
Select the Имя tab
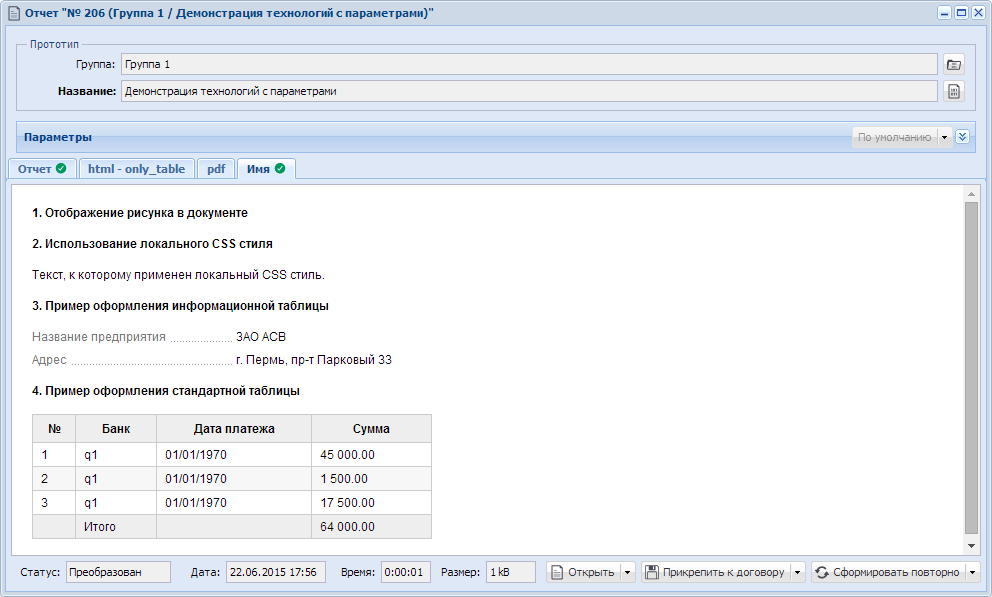266,169
